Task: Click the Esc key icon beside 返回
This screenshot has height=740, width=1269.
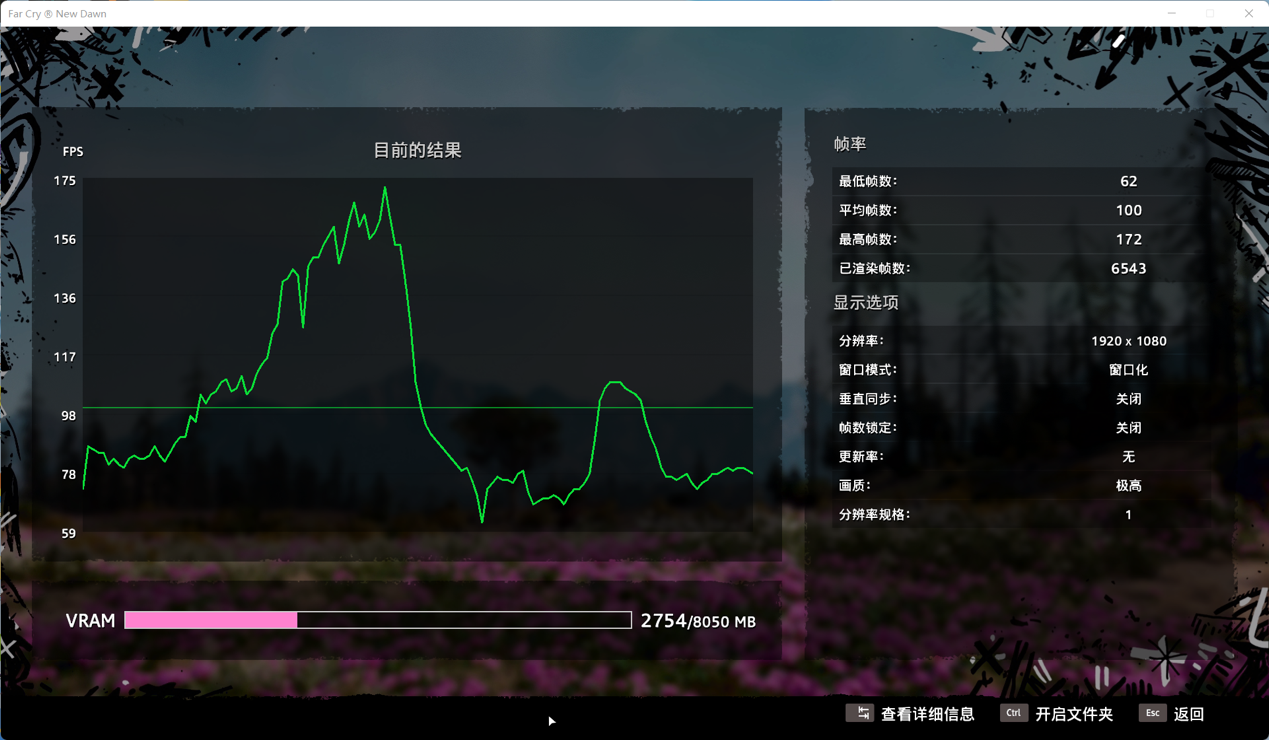Action: point(1152,713)
